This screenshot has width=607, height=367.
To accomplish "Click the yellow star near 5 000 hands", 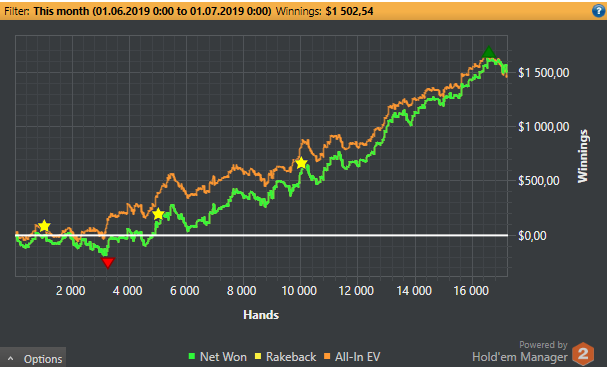I will (158, 214).
